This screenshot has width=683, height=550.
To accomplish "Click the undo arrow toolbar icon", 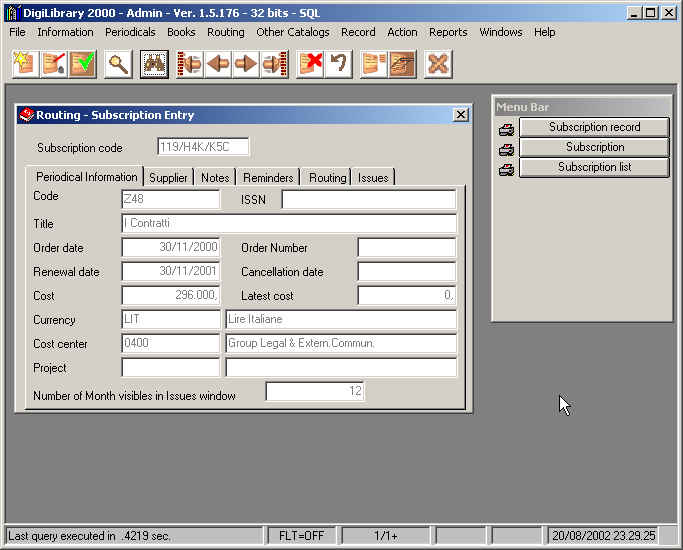I will 339,64.
